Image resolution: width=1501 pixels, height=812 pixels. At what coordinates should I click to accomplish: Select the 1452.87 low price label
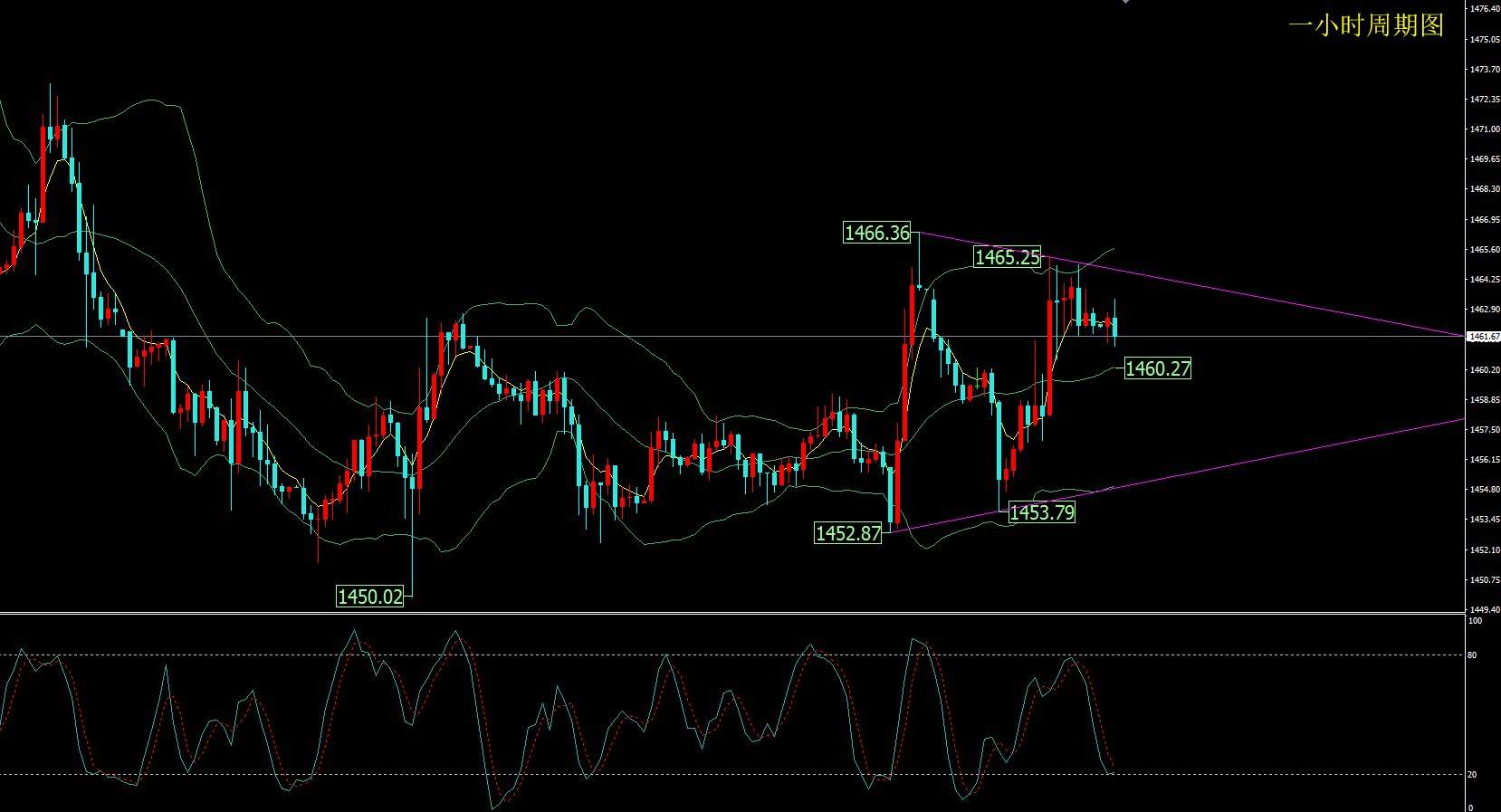848,533
